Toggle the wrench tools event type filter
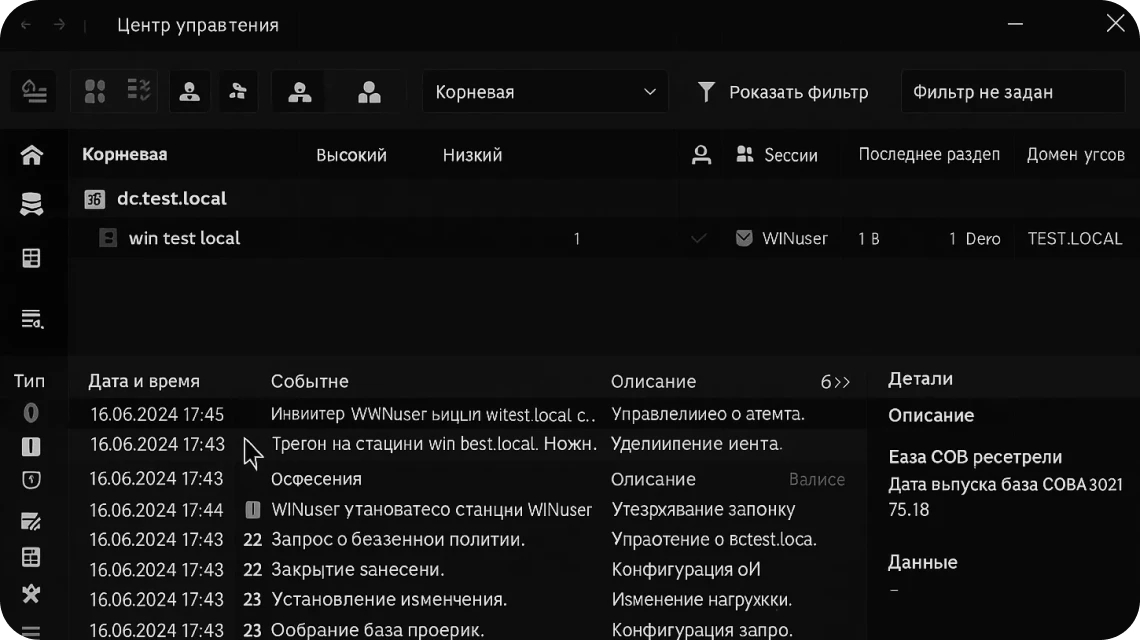The width and height of the screenshot is (1140, 640). point(32,593)
